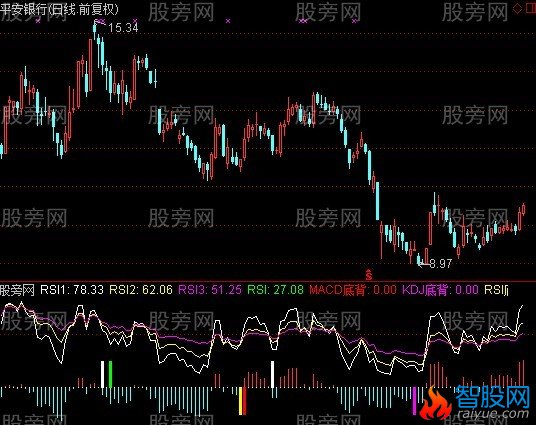Click the candlestick at the 15.34 peak

tap(95, 30)
